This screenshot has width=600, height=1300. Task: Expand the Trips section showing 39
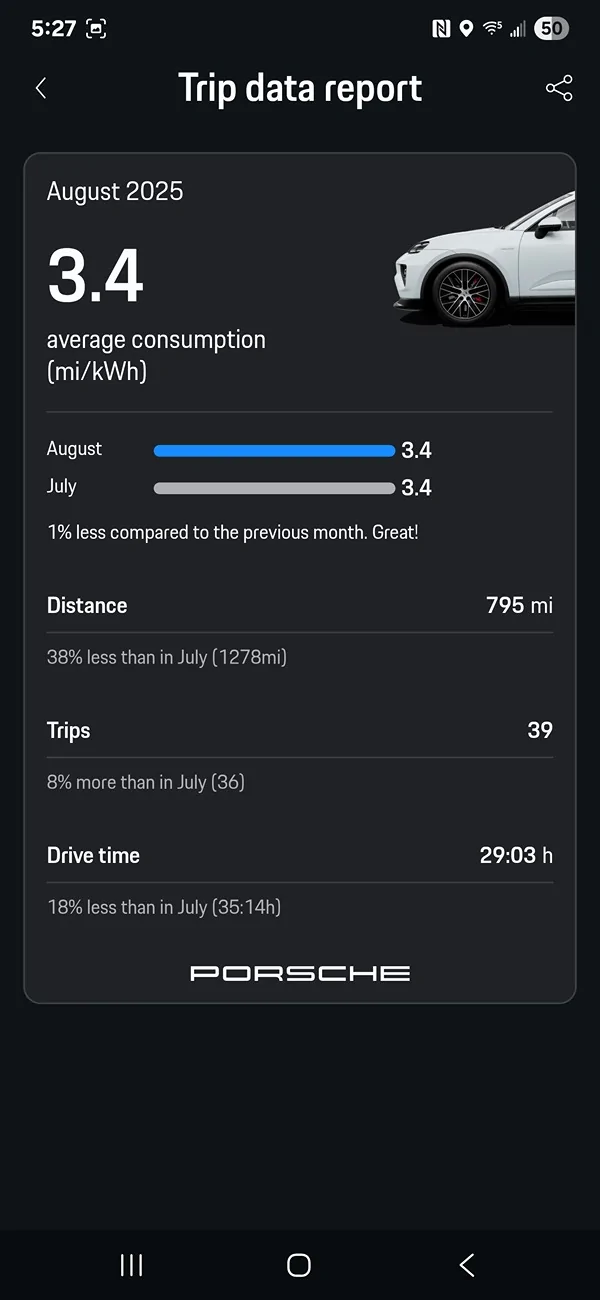[x=300, y=730]
